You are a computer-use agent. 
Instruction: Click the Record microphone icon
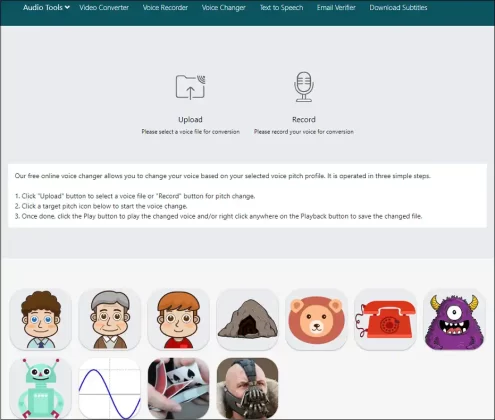click(x=304, y=87)
